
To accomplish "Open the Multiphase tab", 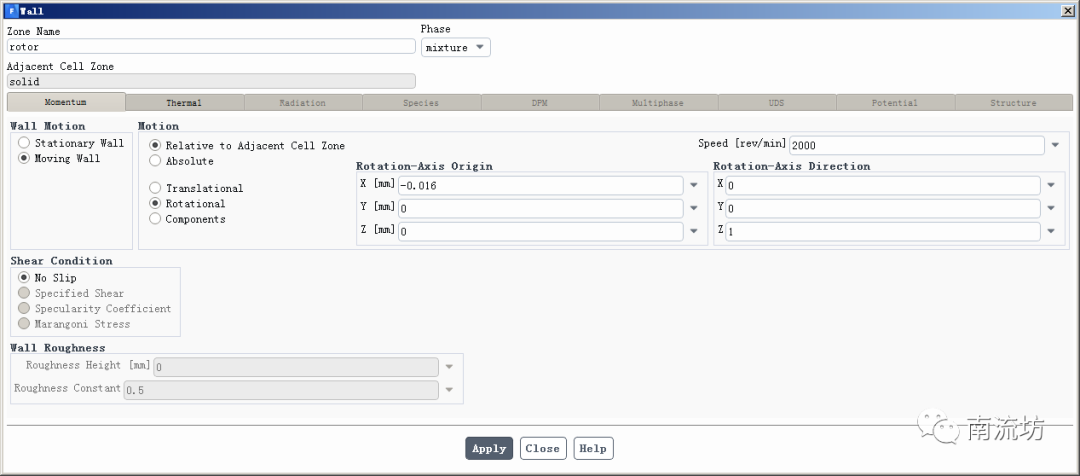I will pyautogui.click(x=658, y=103).
